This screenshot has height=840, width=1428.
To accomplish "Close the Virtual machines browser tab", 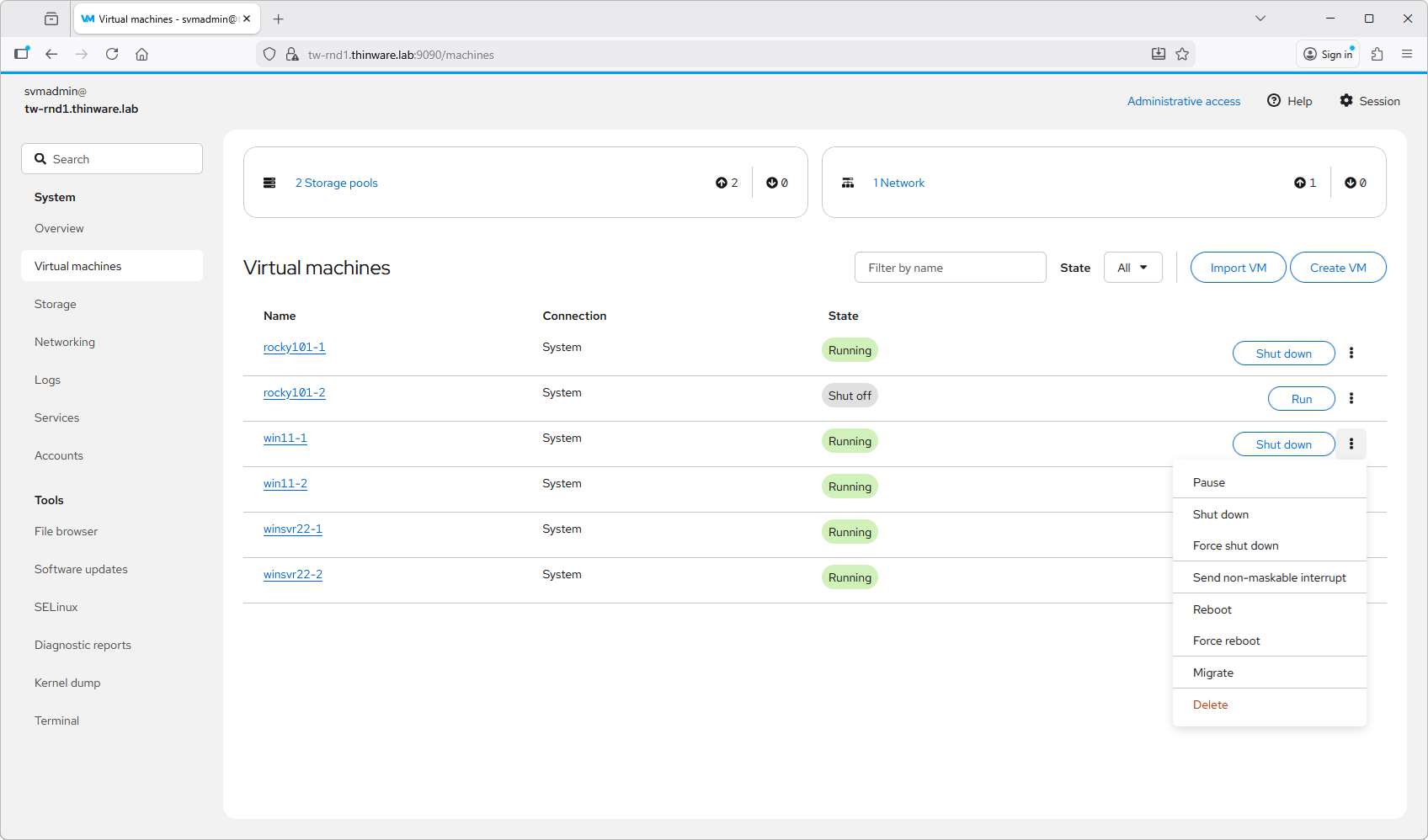I will click(x=247, y=19).
